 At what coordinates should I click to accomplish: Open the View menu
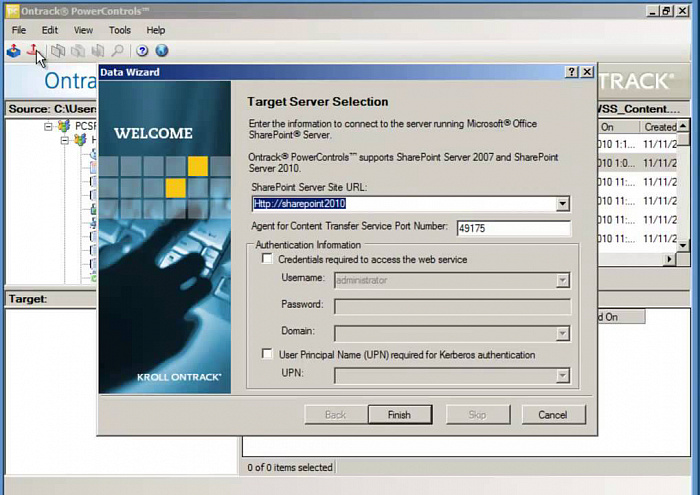click(x=84, y=30)
